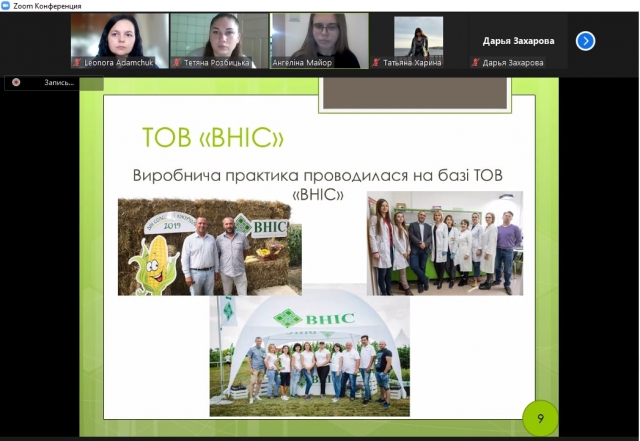Click the Zoom Конференция window title
The image size is (640, 441).
[x=47, y=6]
